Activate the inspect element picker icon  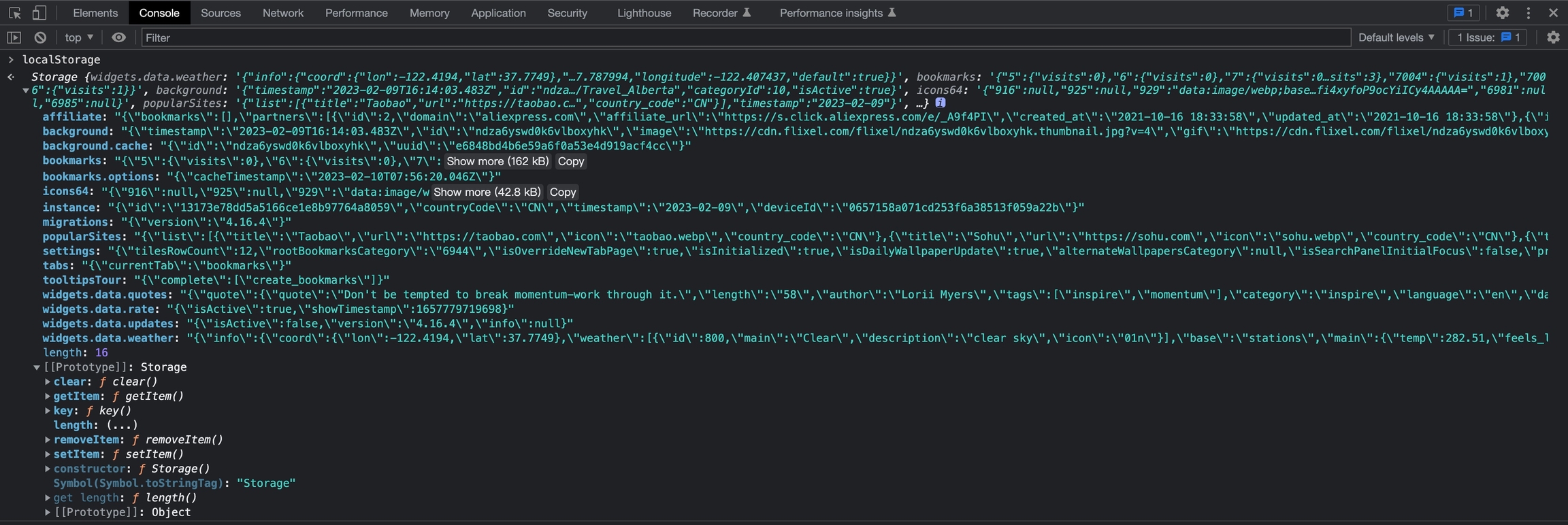pos(14,13)
